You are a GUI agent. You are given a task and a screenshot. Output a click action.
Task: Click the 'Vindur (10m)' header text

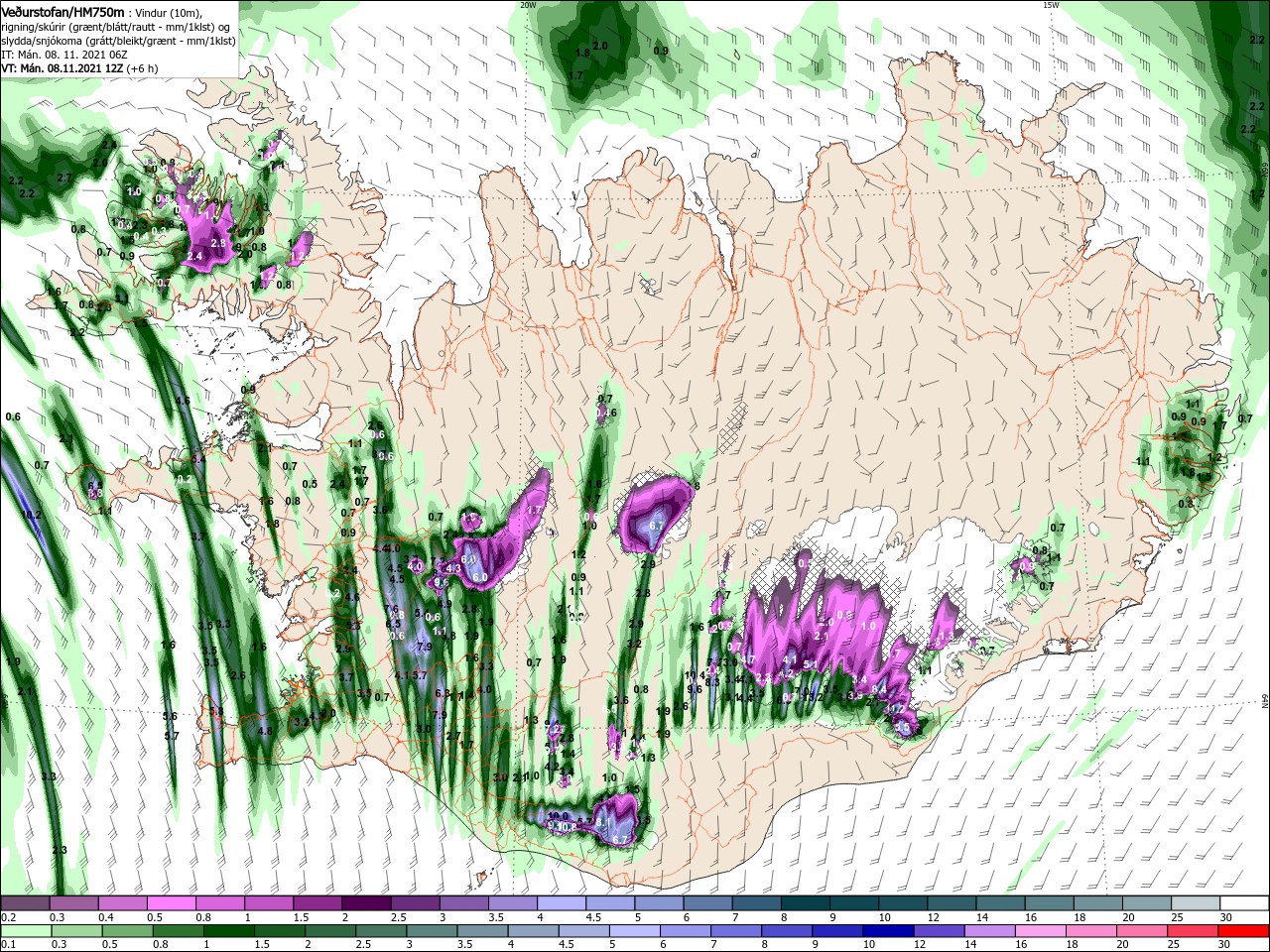169,12
